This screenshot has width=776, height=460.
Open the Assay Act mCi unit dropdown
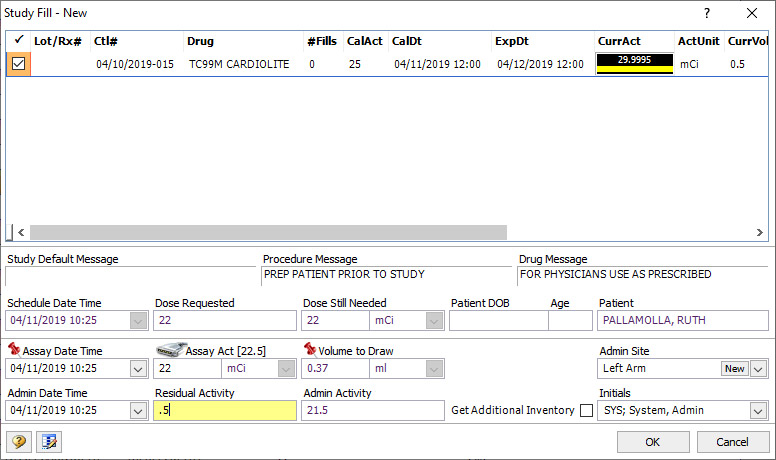click(x=286, y=368)
